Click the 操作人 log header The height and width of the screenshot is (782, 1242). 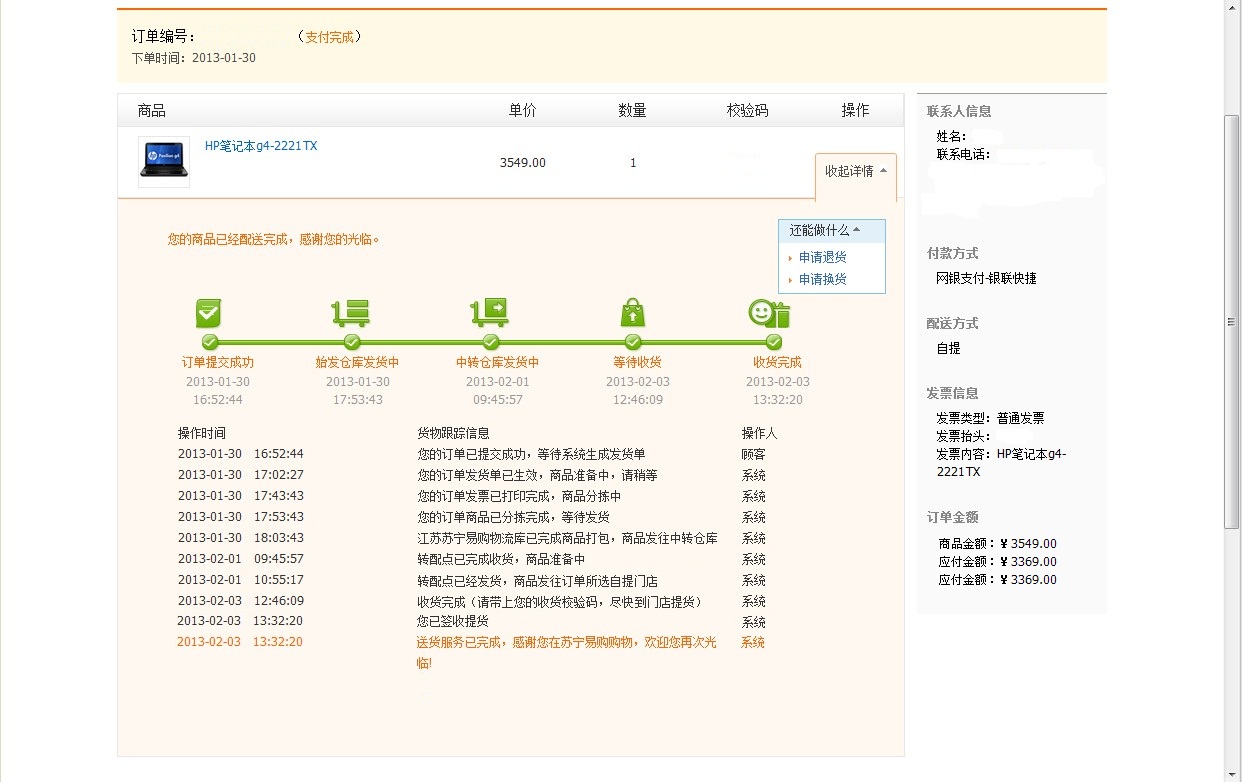click(759, 433)
